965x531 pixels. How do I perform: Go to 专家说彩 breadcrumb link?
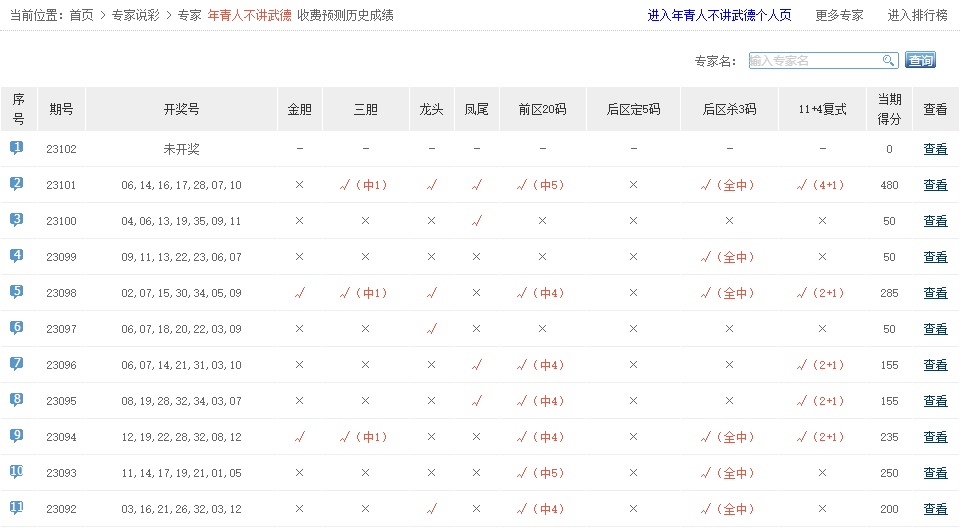point(135,16)
